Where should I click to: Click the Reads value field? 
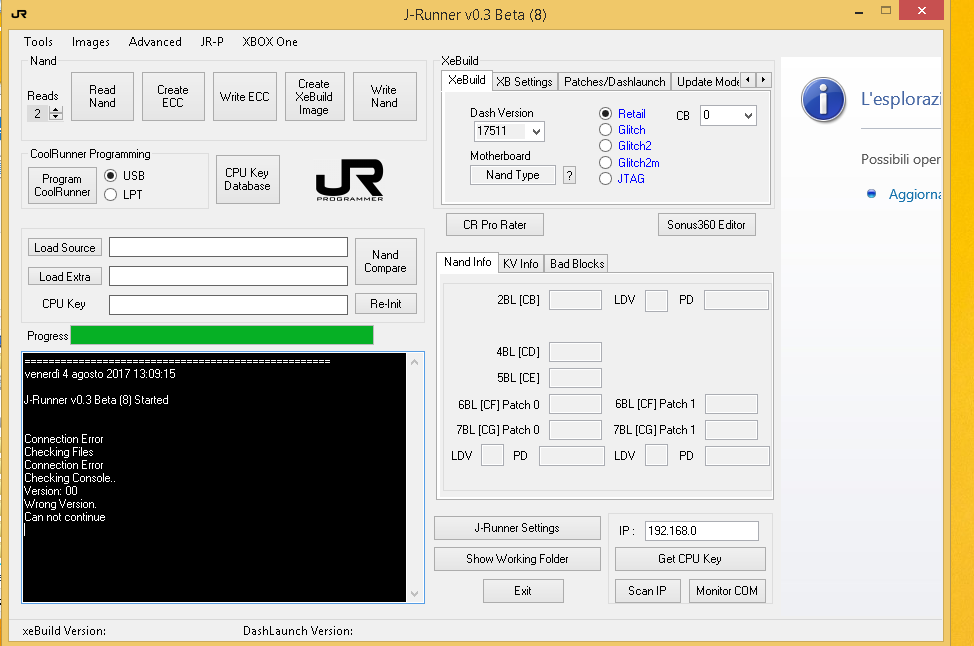point(39,113)
